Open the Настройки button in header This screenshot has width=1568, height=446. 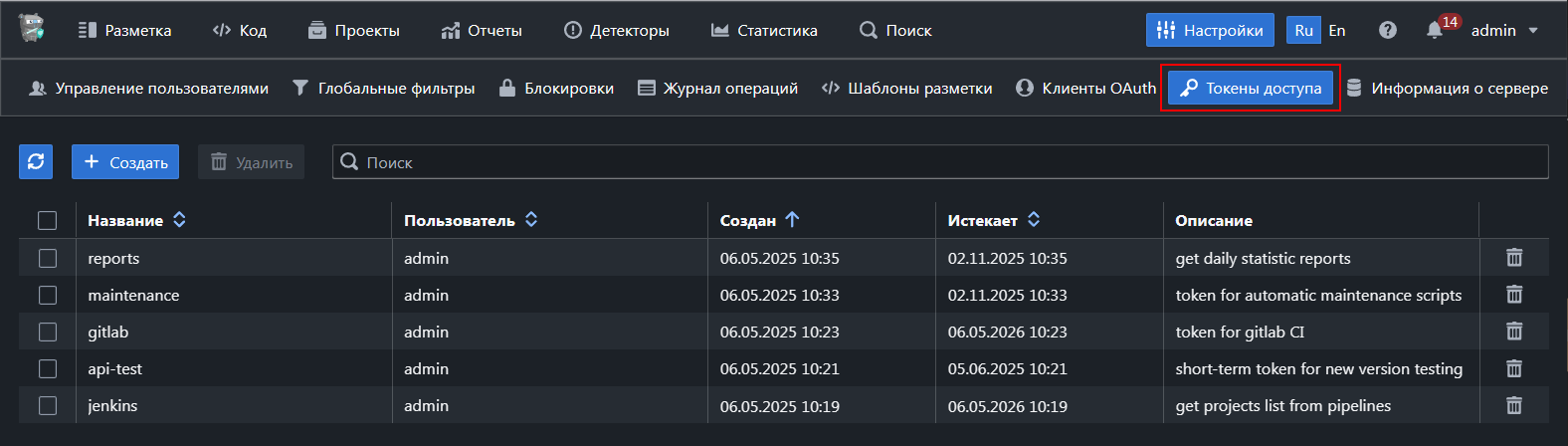coord(1210,30)
